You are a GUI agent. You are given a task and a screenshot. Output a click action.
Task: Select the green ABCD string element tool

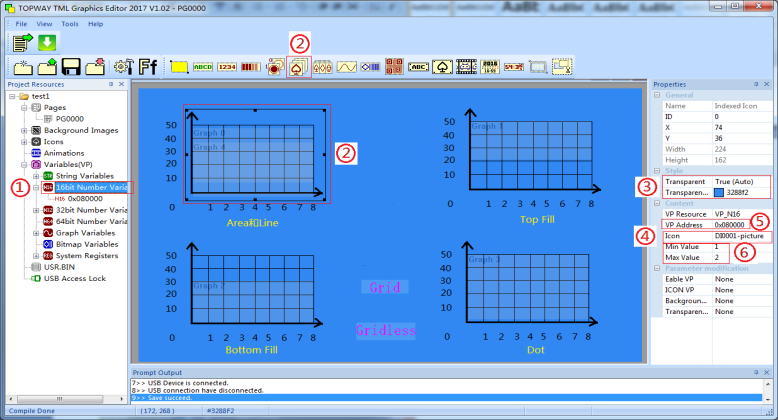click(x=203, y=67)
